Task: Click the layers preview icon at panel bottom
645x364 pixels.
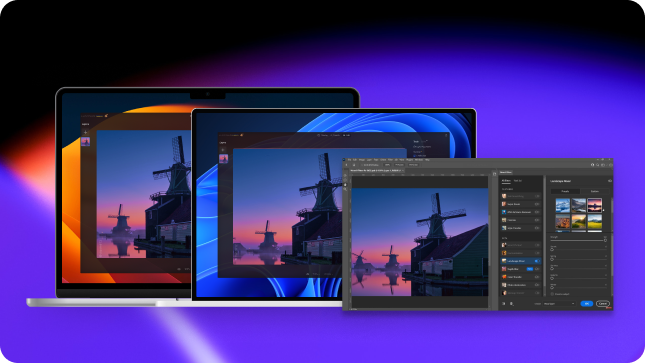Action: point(511,304)
